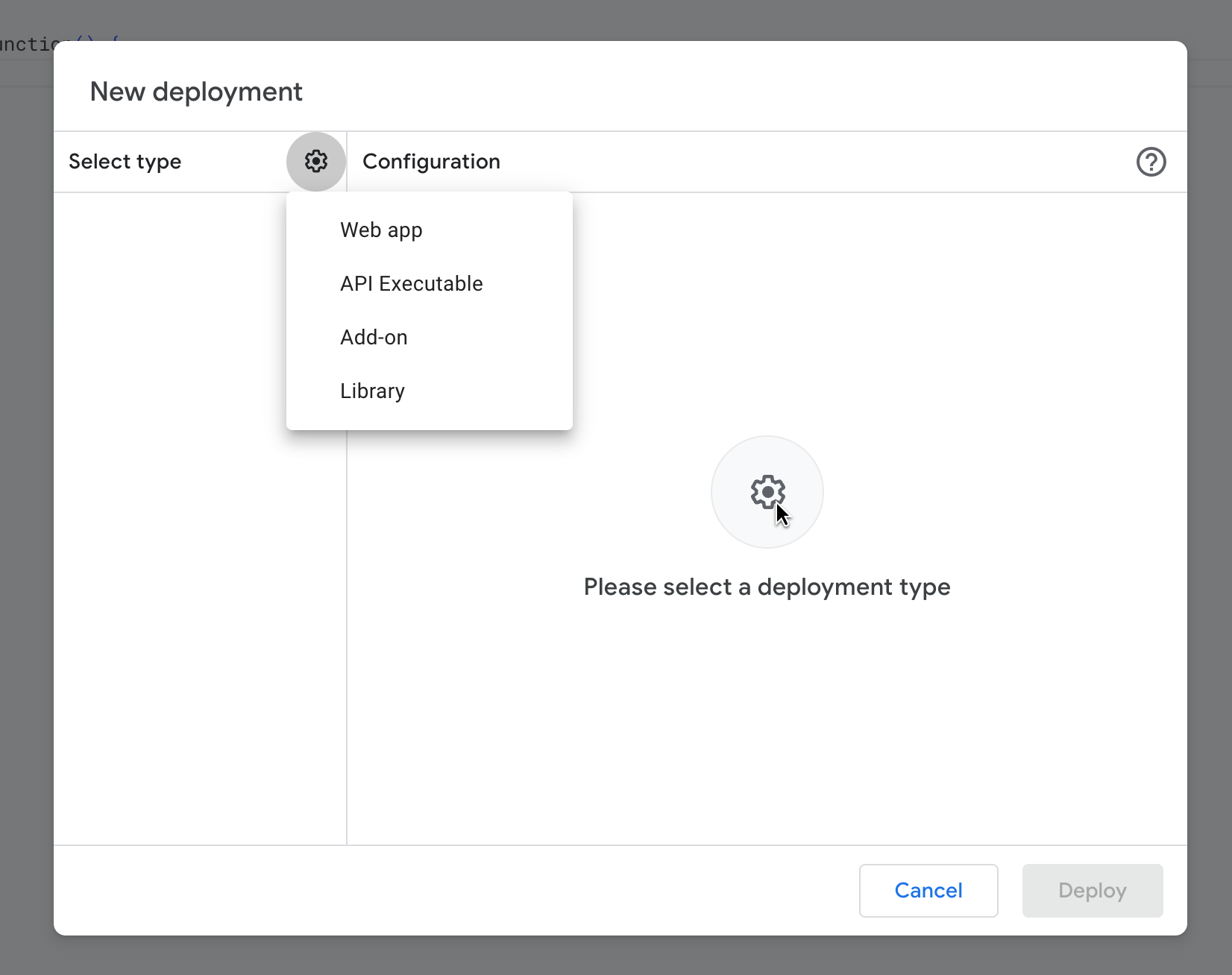Click the large gear icon in center panel
1232x975 pixels.
coord(767,491)
